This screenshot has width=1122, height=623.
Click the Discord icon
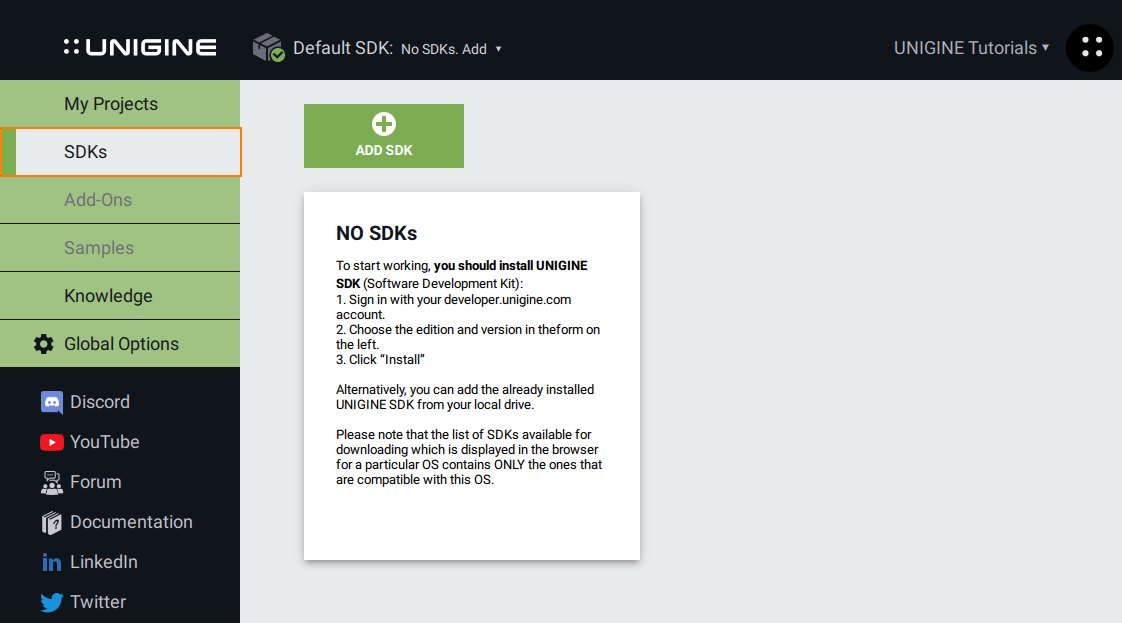pos(52,402)
